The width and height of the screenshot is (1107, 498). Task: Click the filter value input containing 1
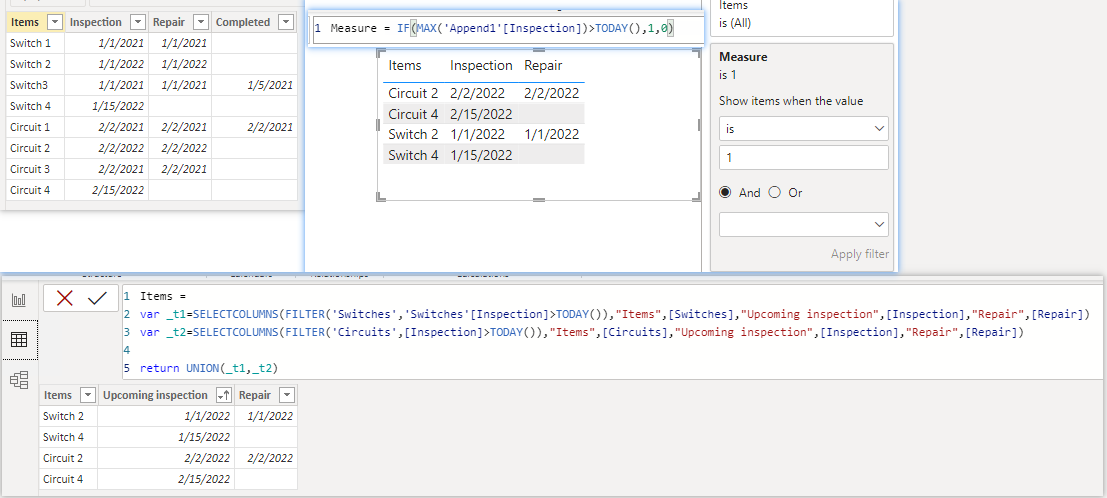tap(803, 158)
